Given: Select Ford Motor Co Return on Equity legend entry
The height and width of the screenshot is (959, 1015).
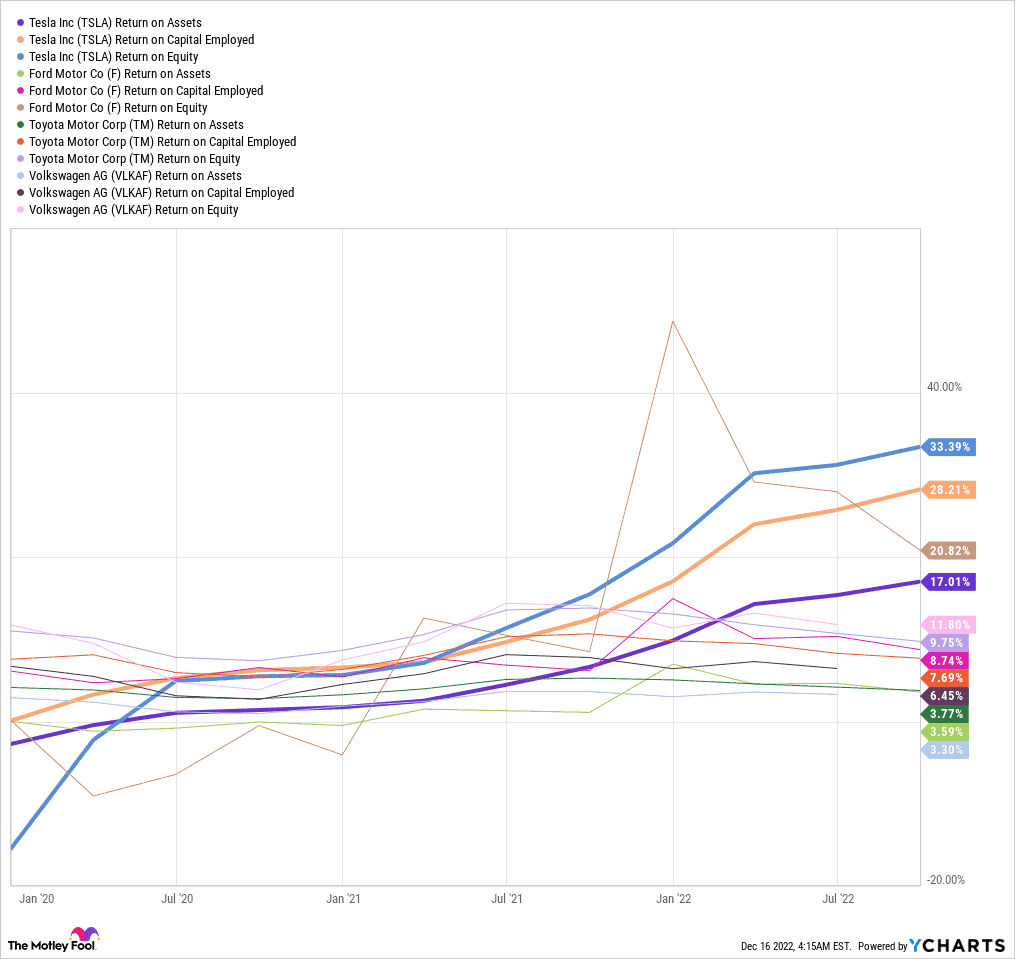Looking at the screenshot, I should [x=118, y=108].
